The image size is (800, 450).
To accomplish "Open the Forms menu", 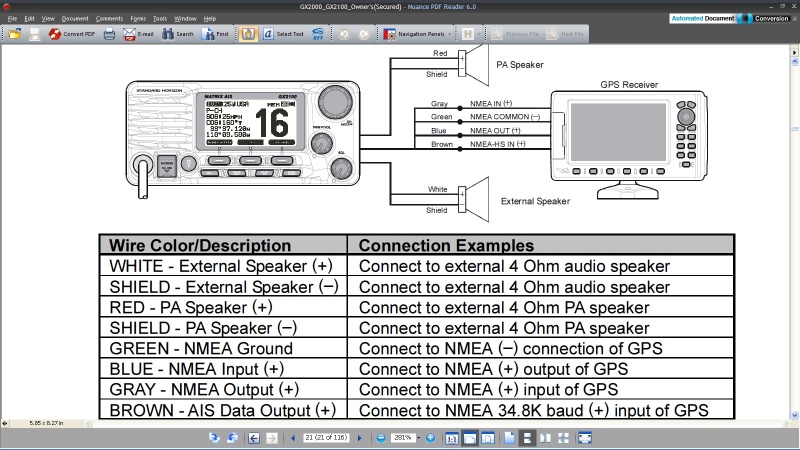I will (x=138, y=18).
